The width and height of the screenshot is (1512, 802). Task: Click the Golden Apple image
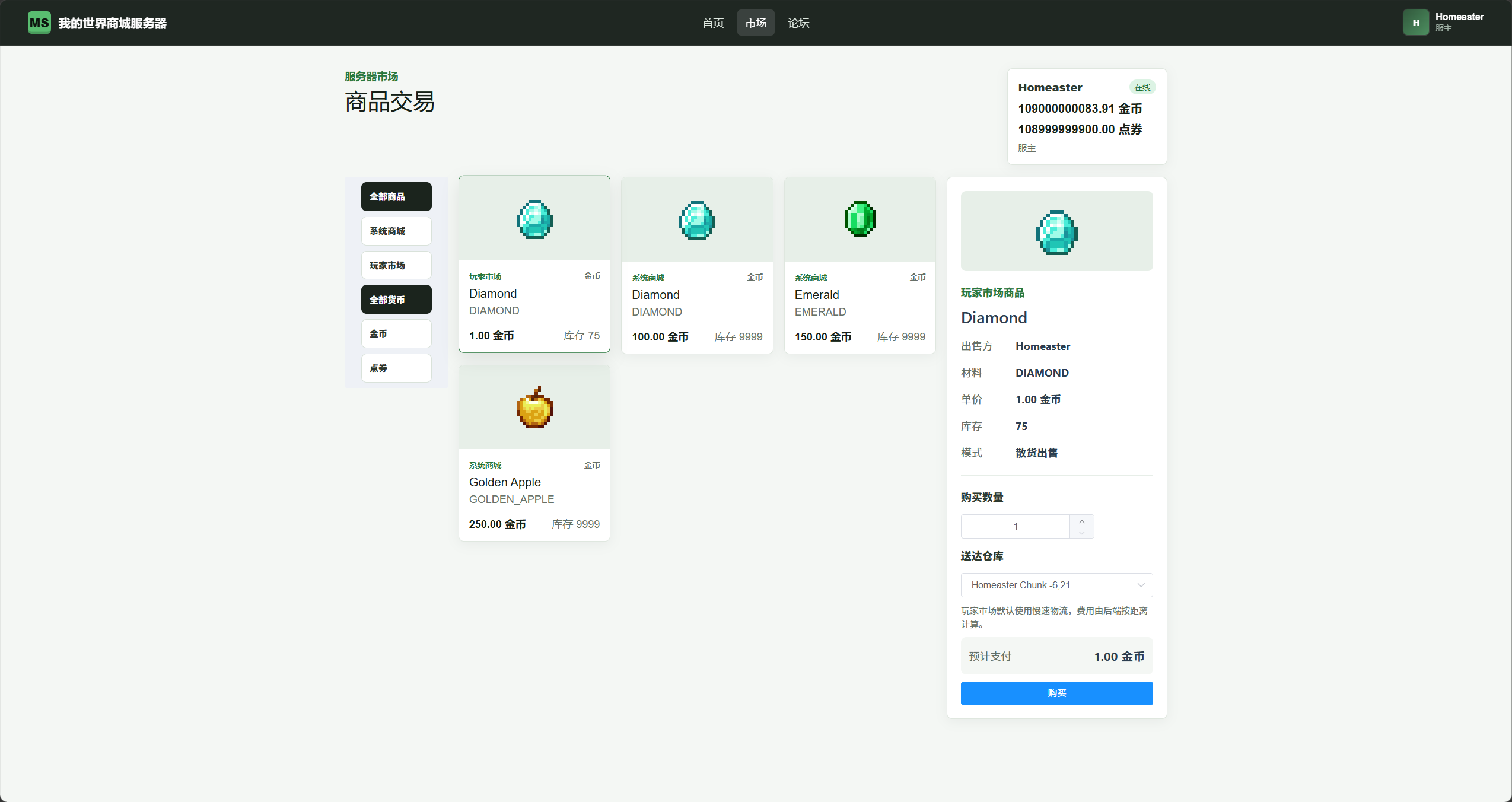(534, 408)
